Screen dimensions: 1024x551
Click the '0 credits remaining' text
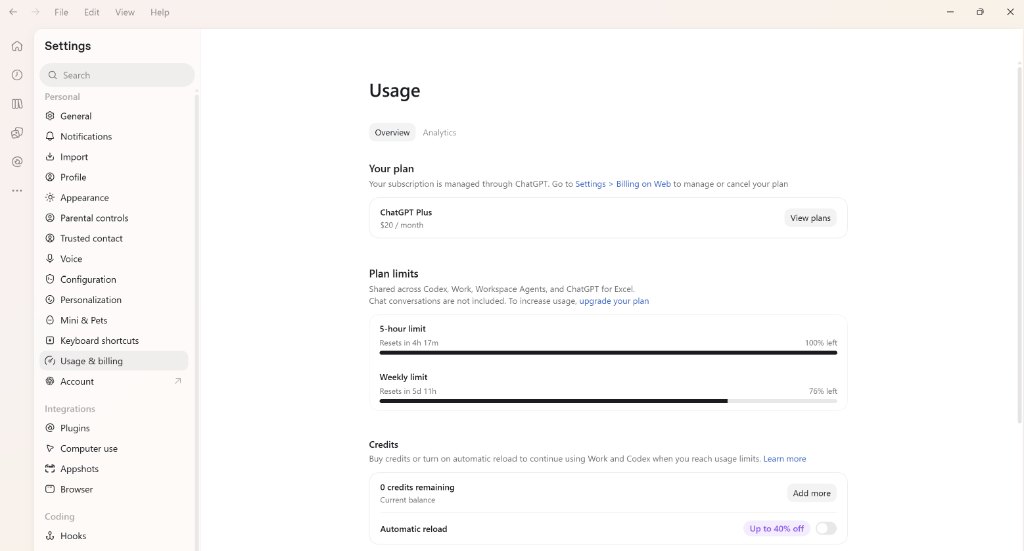[417, 487]
